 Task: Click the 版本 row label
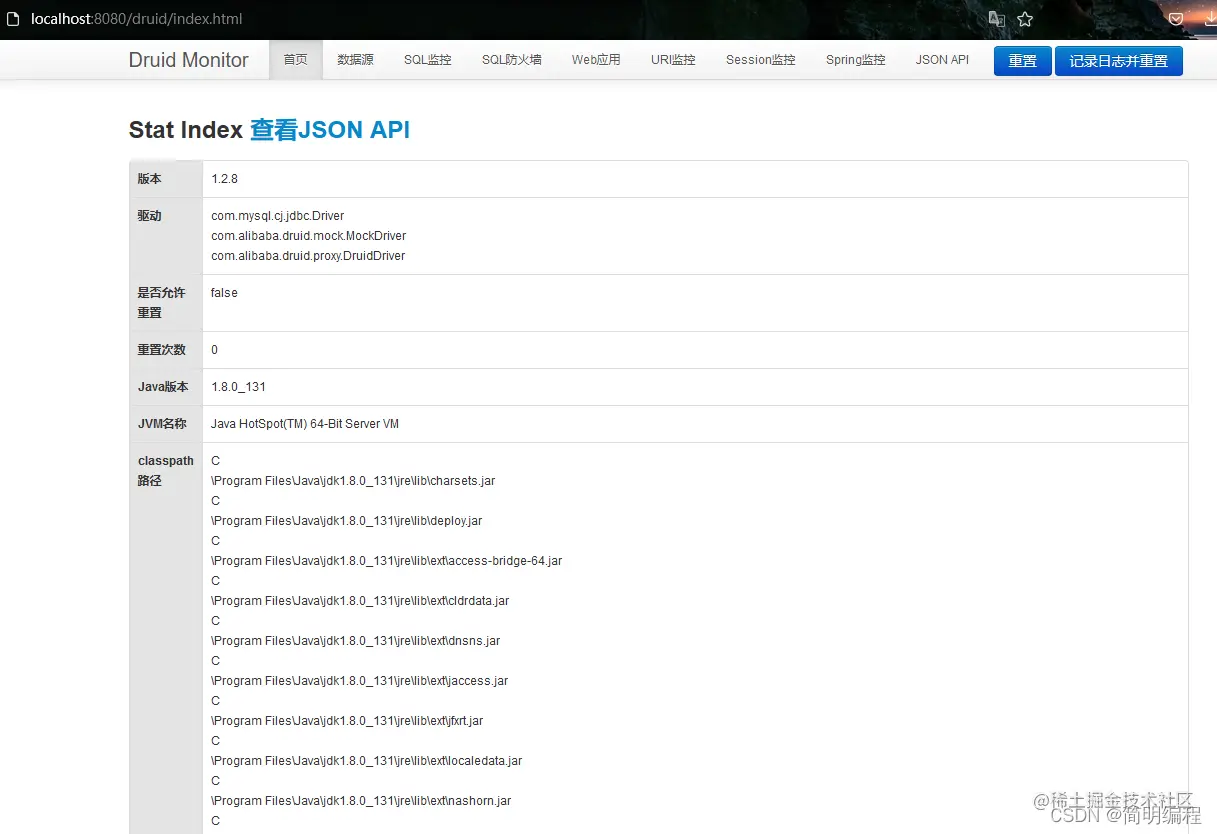click(x=149, y=179)
